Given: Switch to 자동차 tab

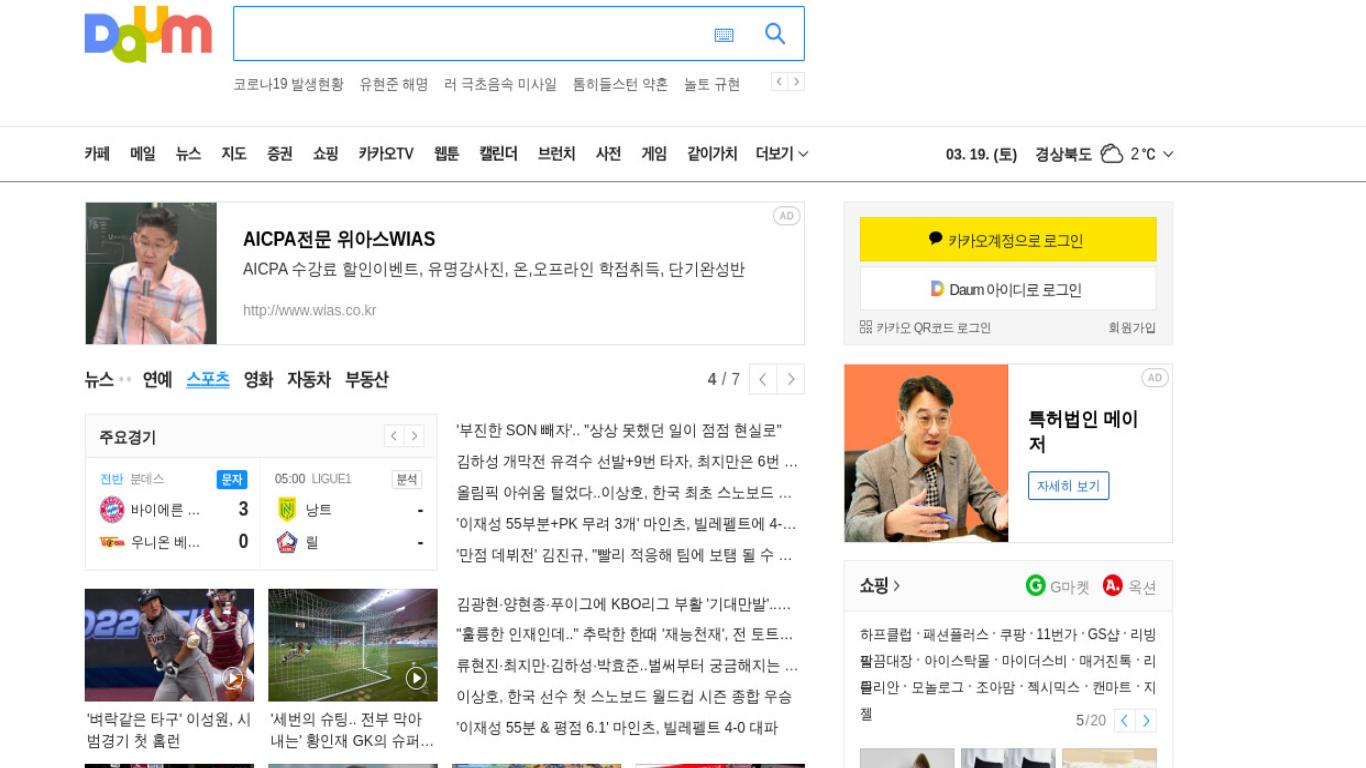Looking at the screenshot, I should [x=309, y=380].
